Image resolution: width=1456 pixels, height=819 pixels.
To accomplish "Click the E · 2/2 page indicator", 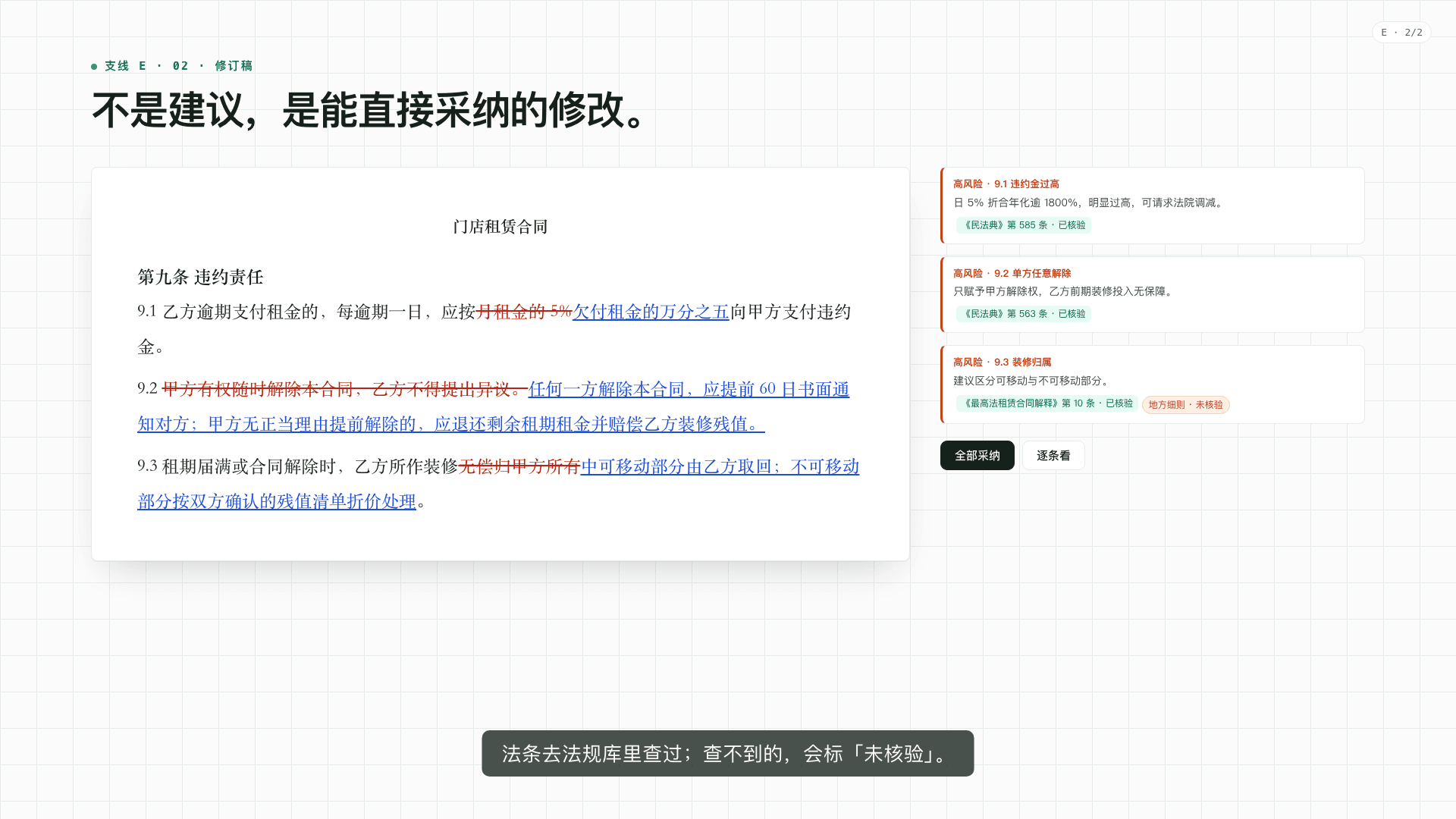I will coord(1401,33).
